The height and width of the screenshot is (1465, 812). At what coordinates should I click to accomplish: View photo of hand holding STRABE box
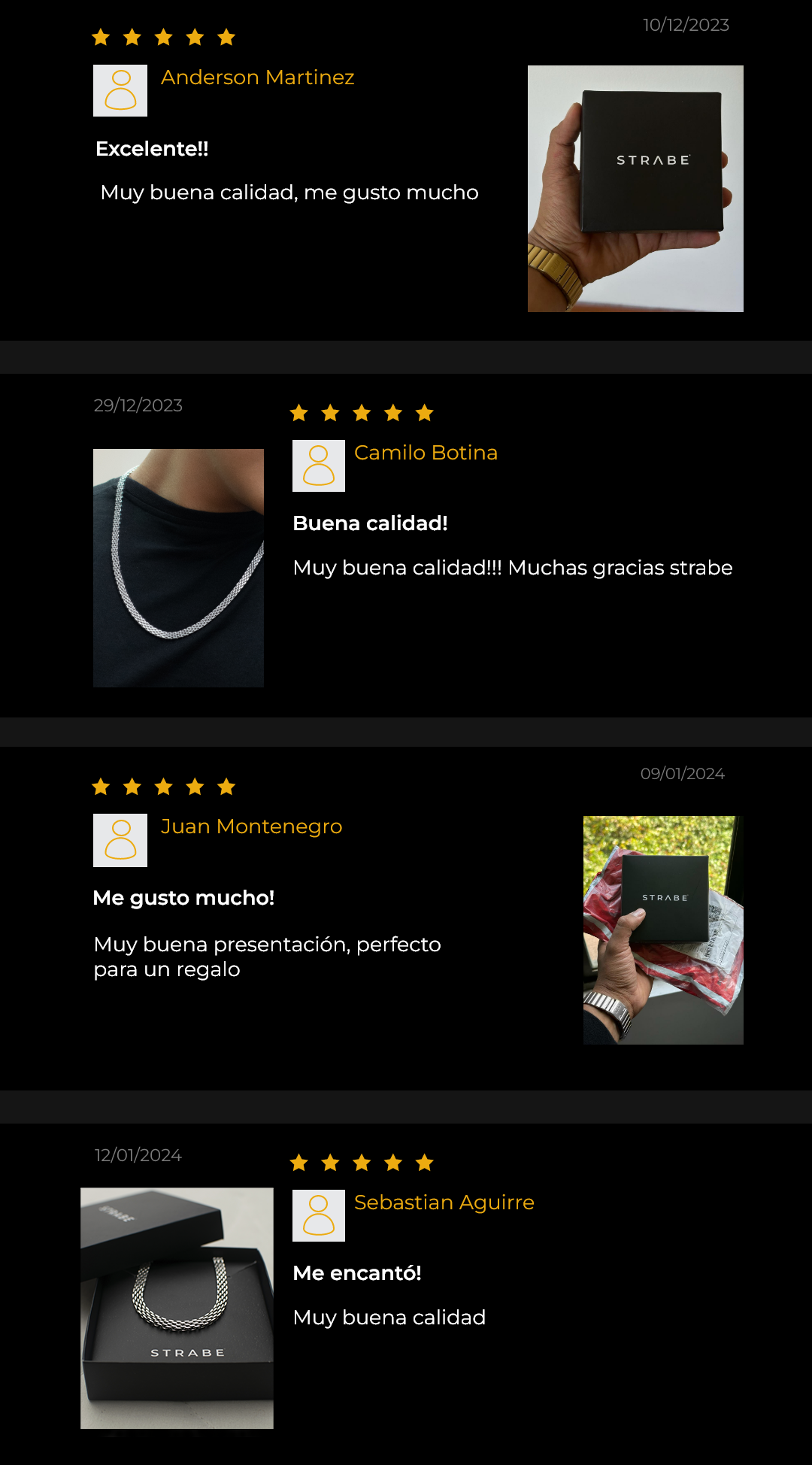635,189
